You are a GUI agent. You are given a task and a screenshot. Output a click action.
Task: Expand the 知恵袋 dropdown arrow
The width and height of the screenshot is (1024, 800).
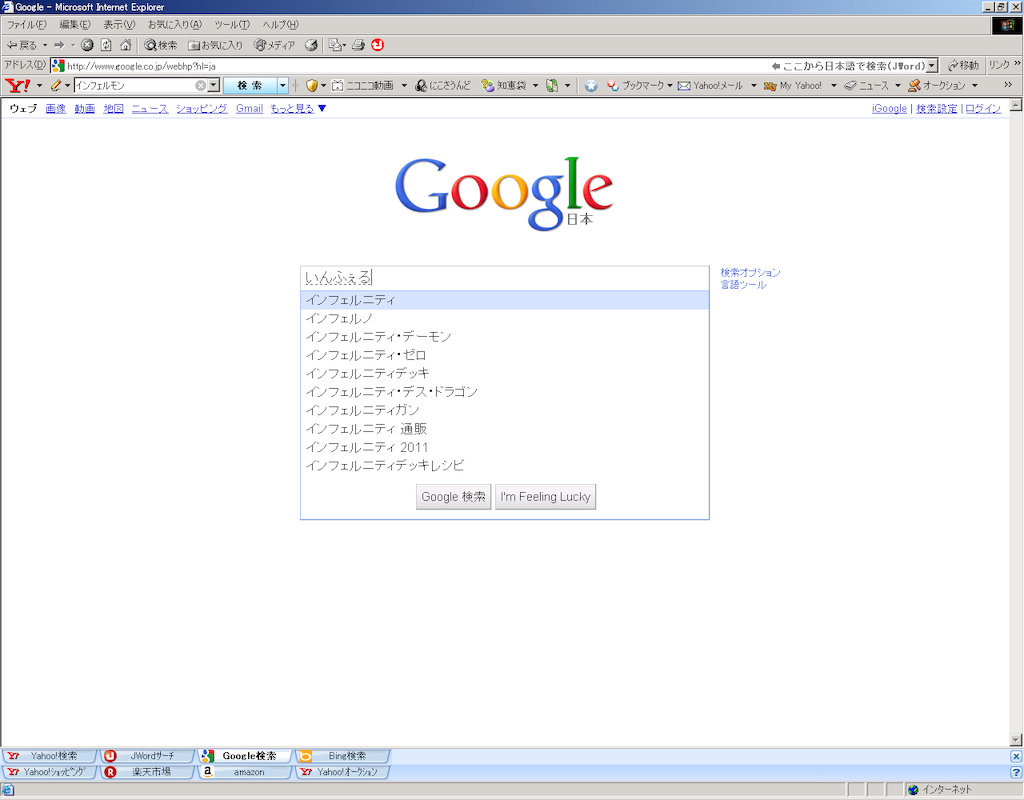pos(536,86)
